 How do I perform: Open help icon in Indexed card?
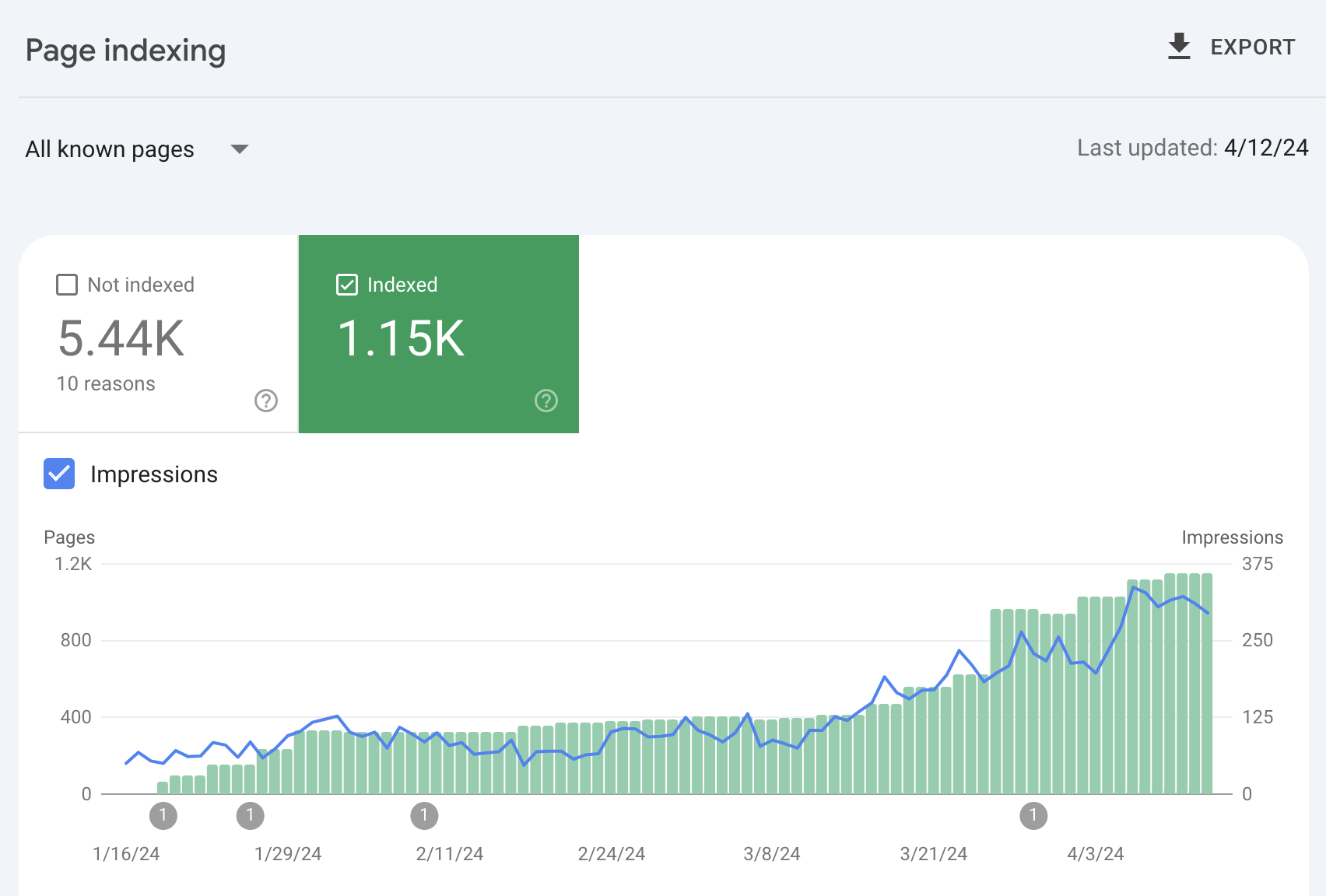pos(546,401)
